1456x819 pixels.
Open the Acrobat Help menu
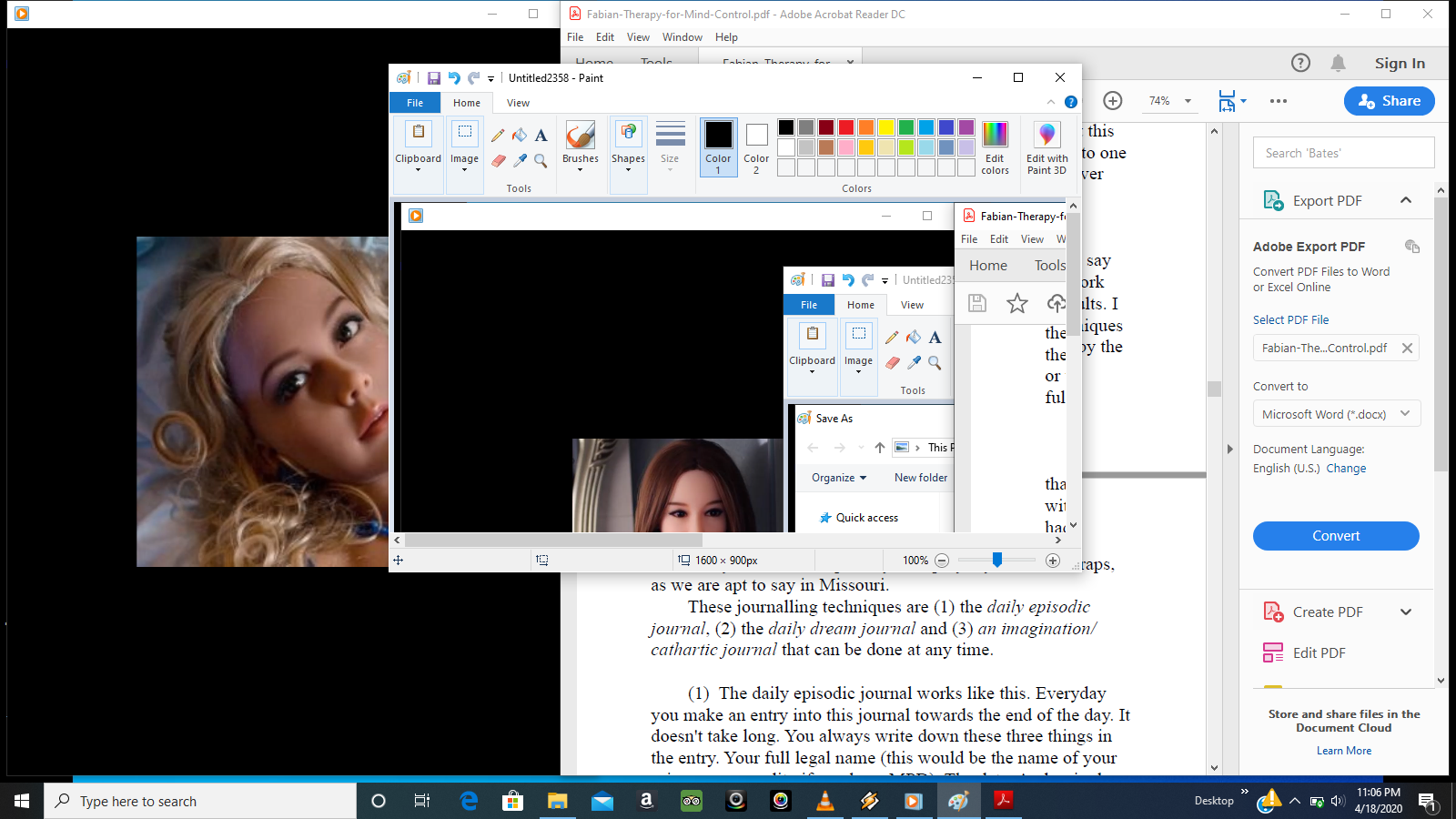[x=726, y=37]
